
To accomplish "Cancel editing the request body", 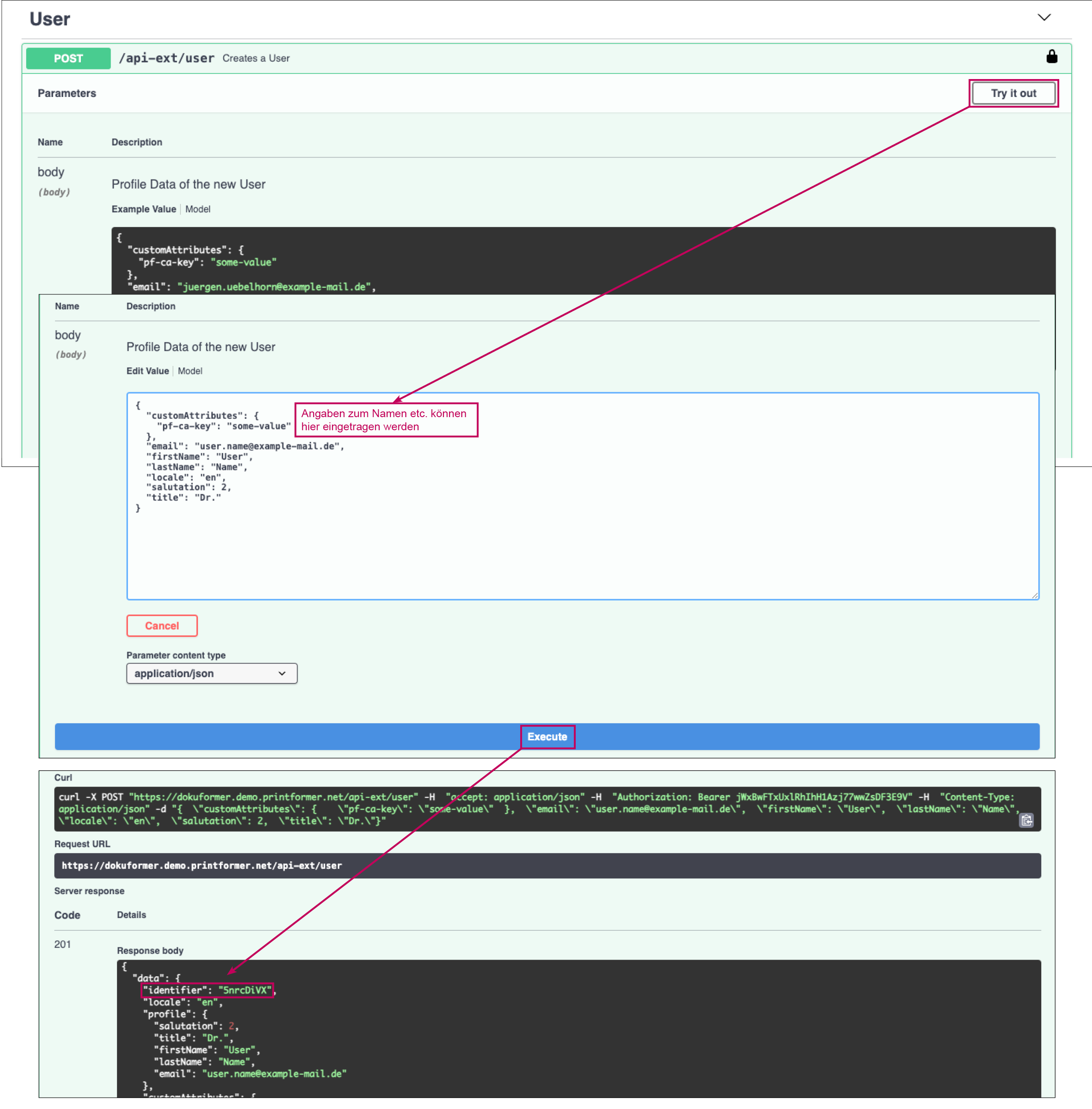I will pos(162,625).
